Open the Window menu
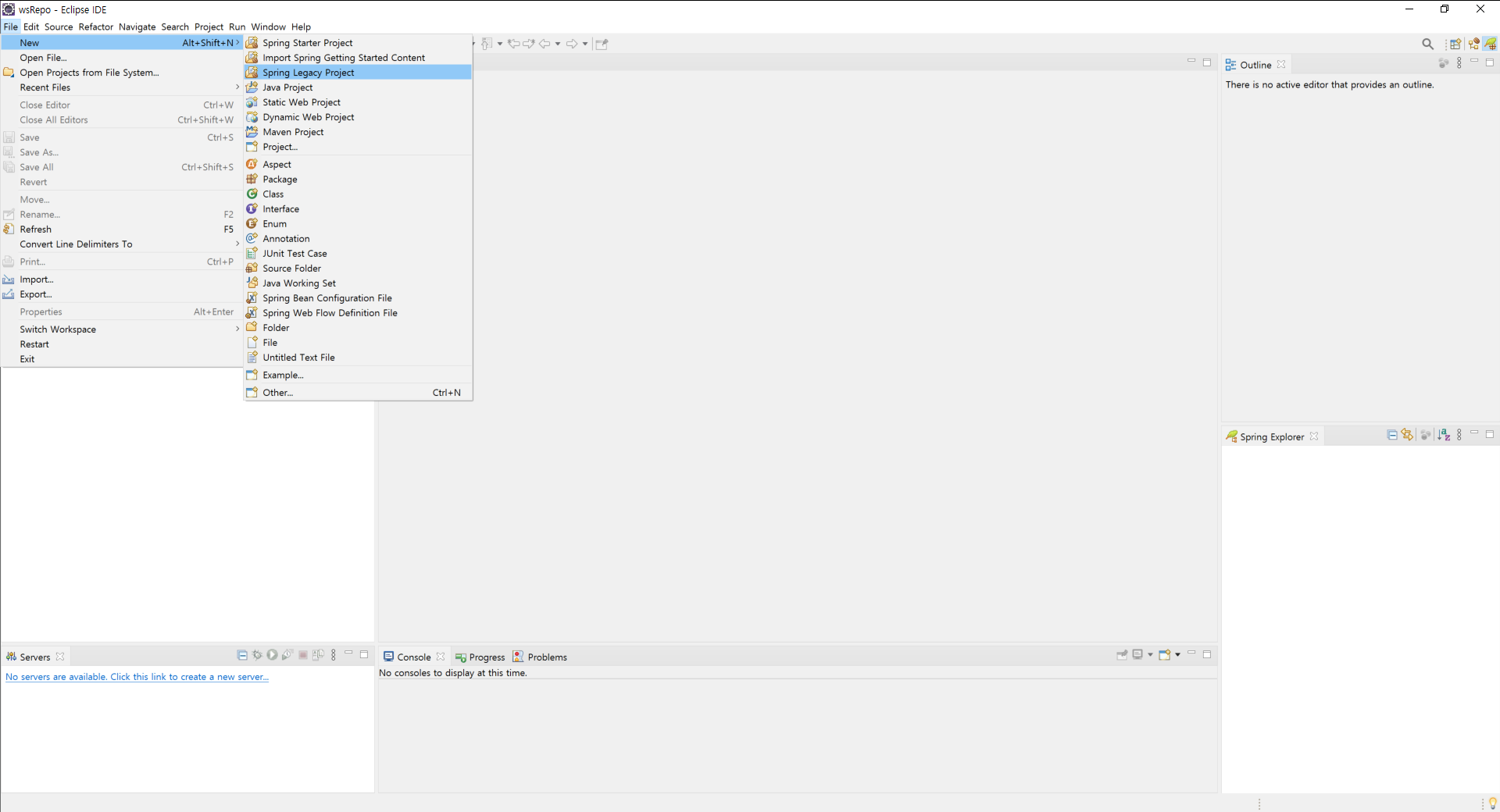 [268, 27]
